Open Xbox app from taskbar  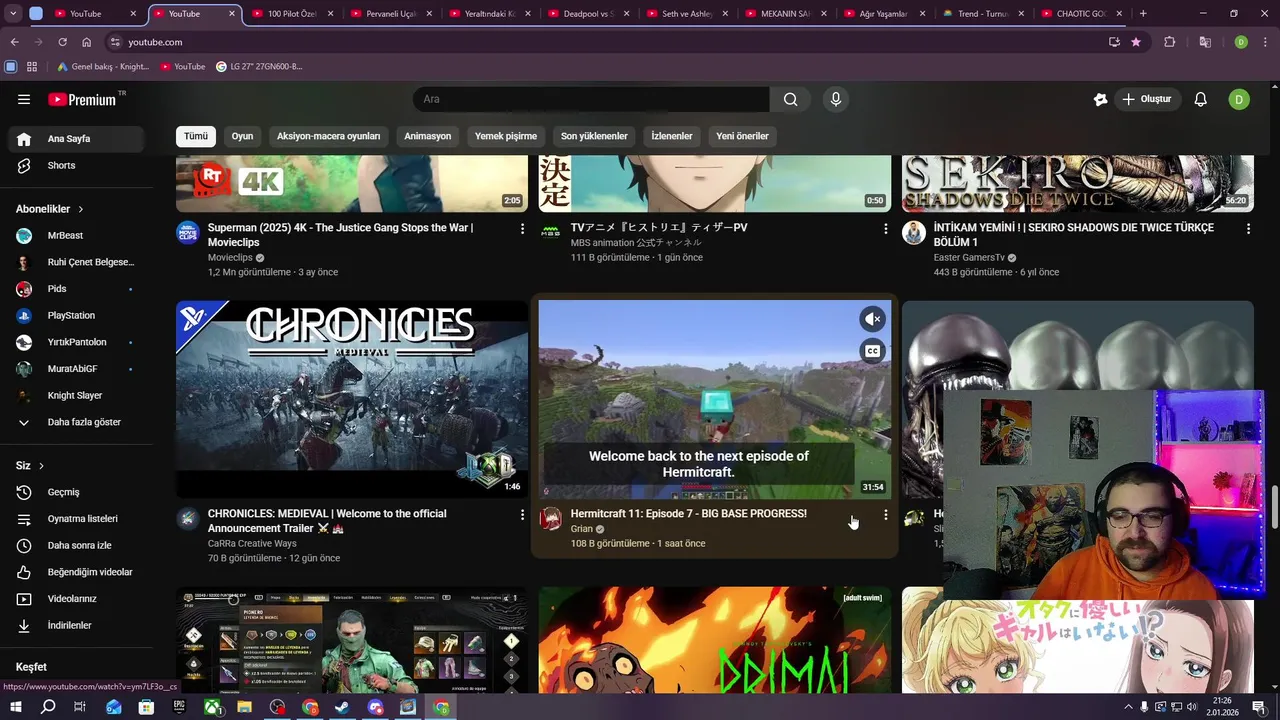coord(212,707)
